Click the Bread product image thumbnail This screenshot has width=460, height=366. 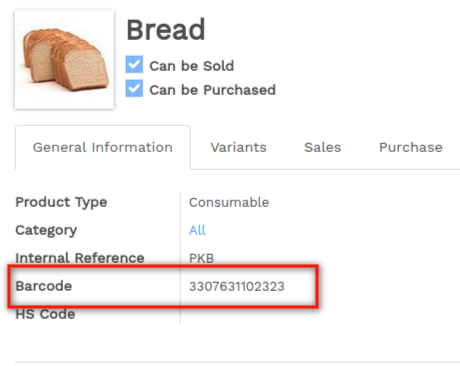64,59
